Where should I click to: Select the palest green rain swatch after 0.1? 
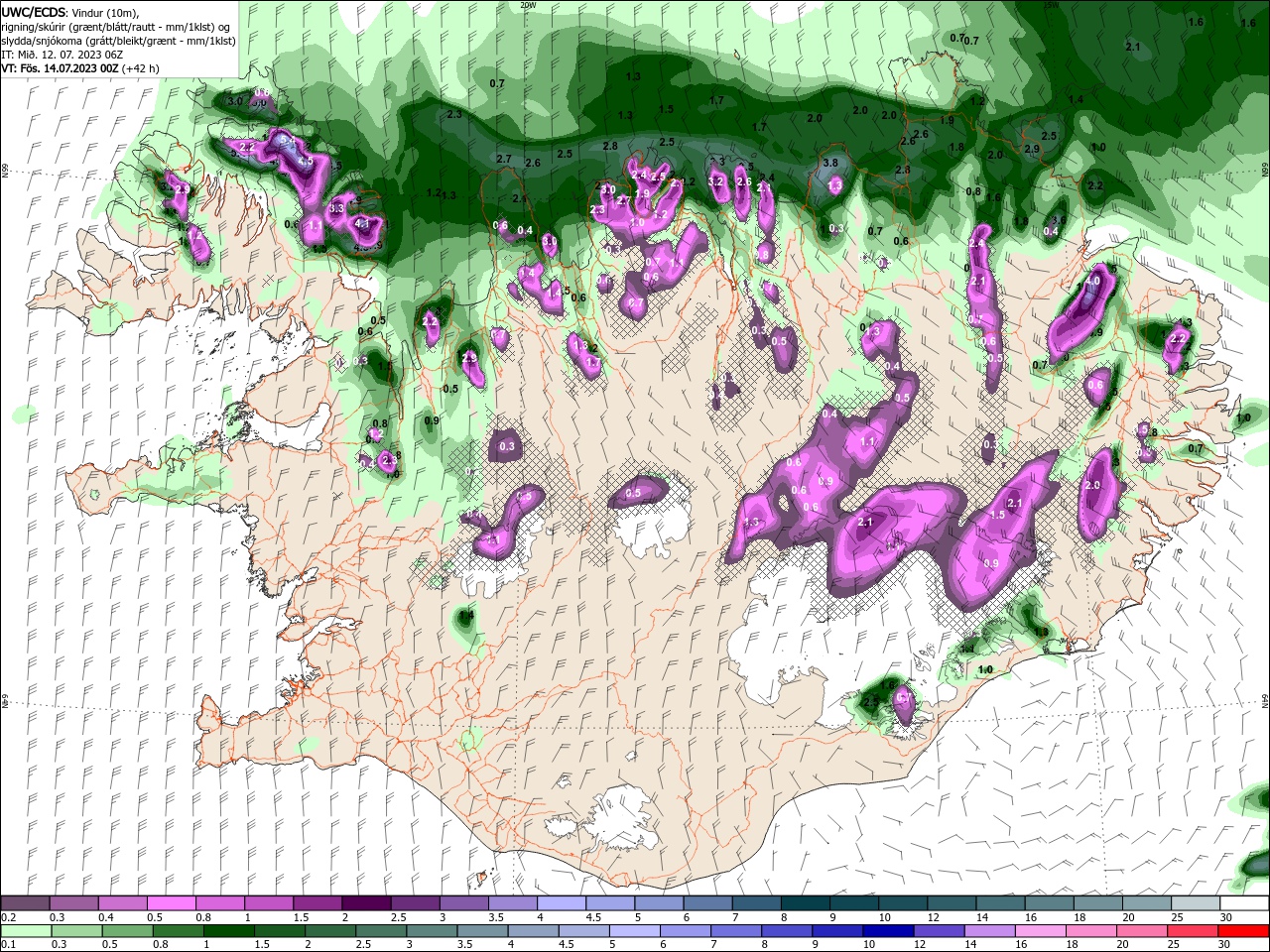coord(27,931)
